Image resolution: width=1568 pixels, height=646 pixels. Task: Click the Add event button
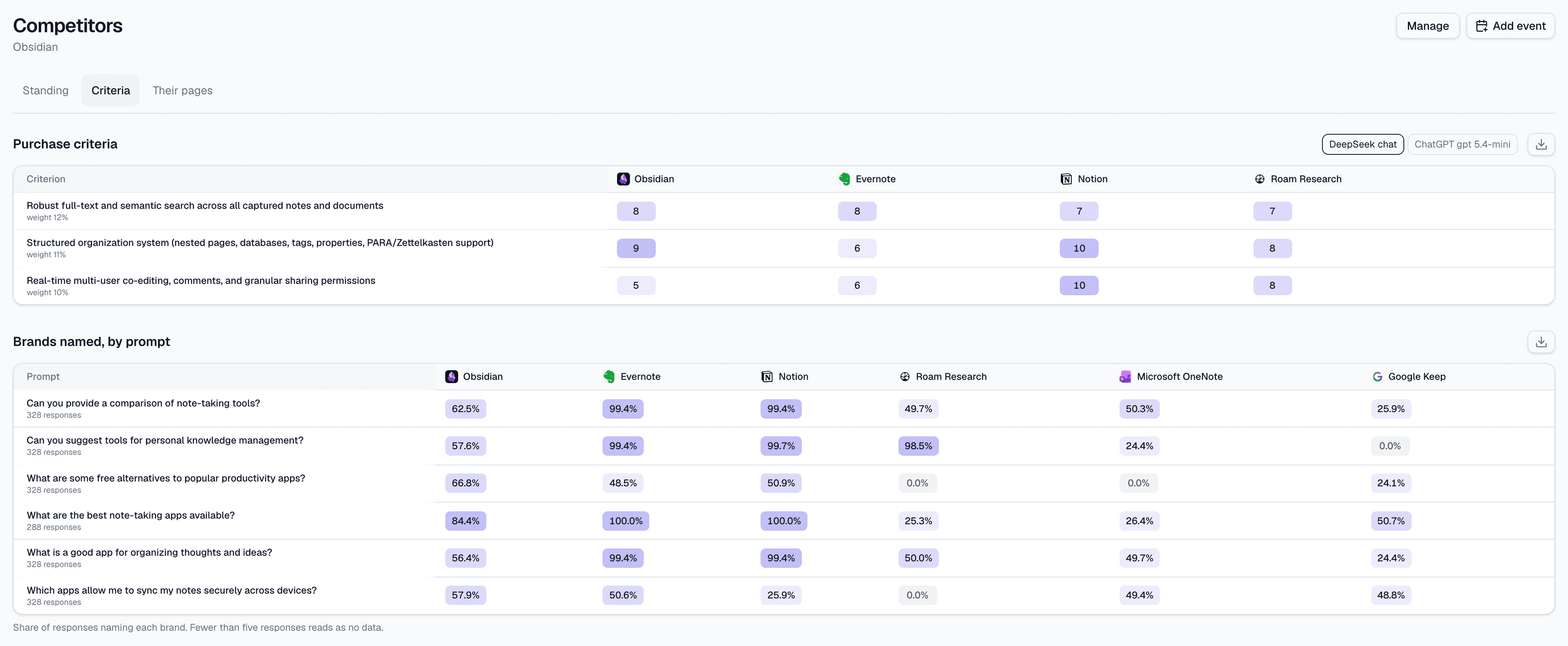click(x=1510, y=26)
